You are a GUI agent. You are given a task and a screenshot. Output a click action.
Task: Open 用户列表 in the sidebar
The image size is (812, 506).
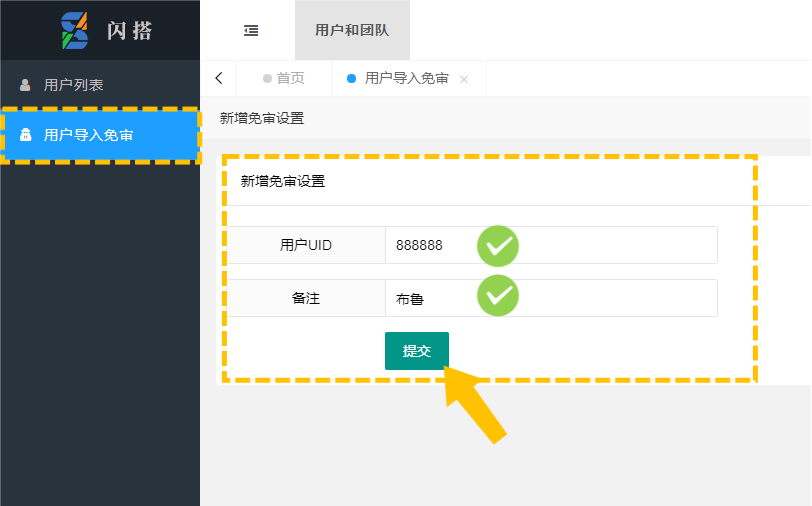point(74,85)
